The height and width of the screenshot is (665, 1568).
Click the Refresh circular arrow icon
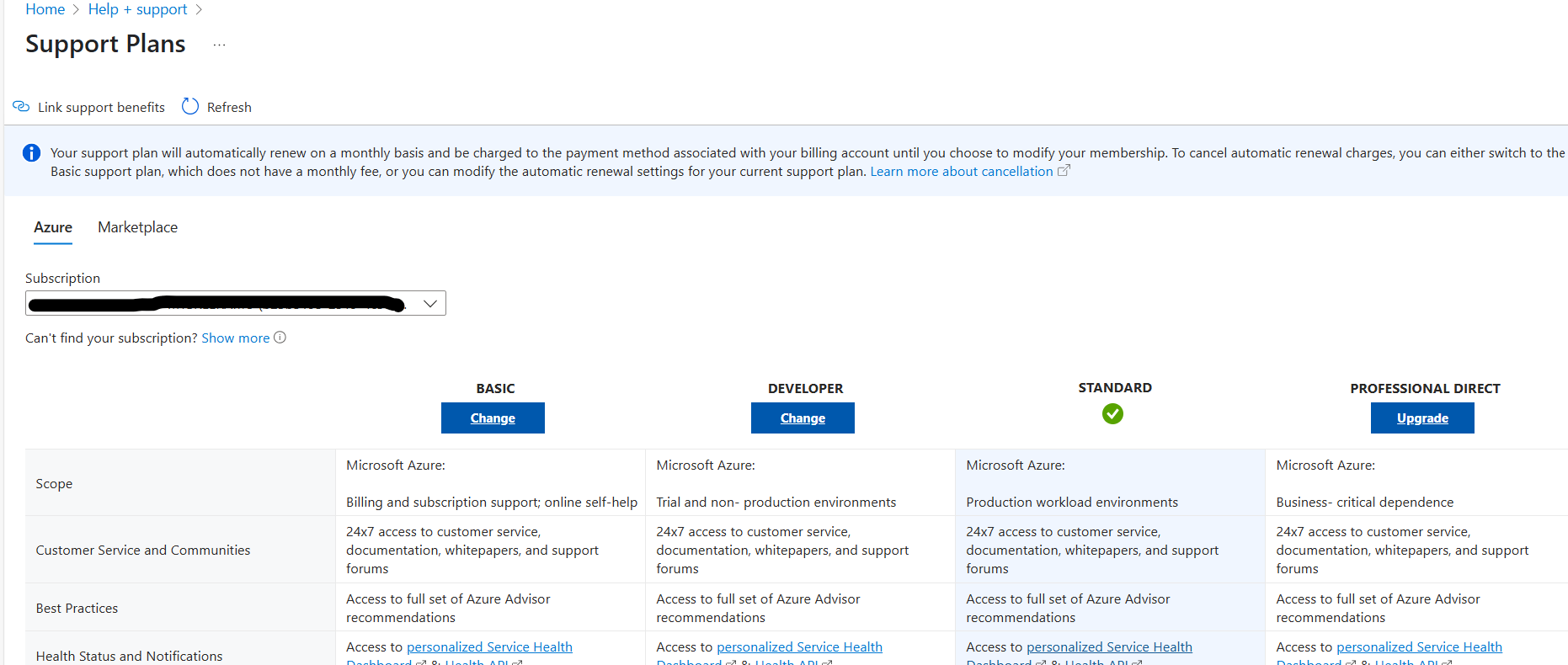[190, 106]
